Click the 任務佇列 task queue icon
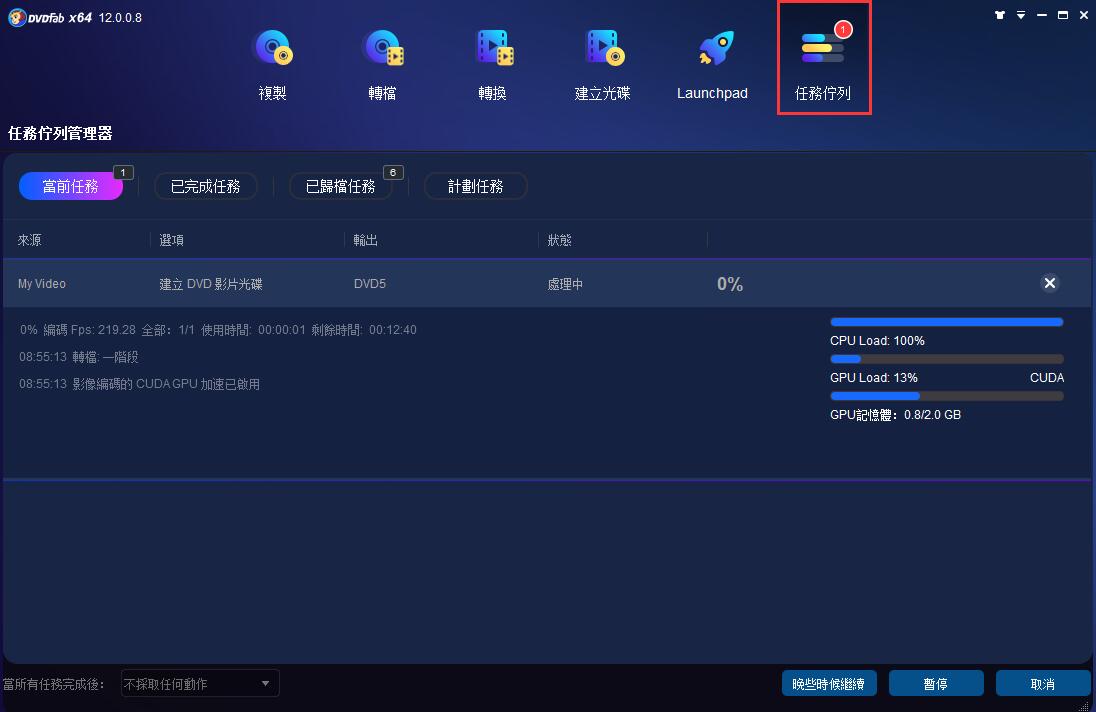1096x712 pixels. 823,49
